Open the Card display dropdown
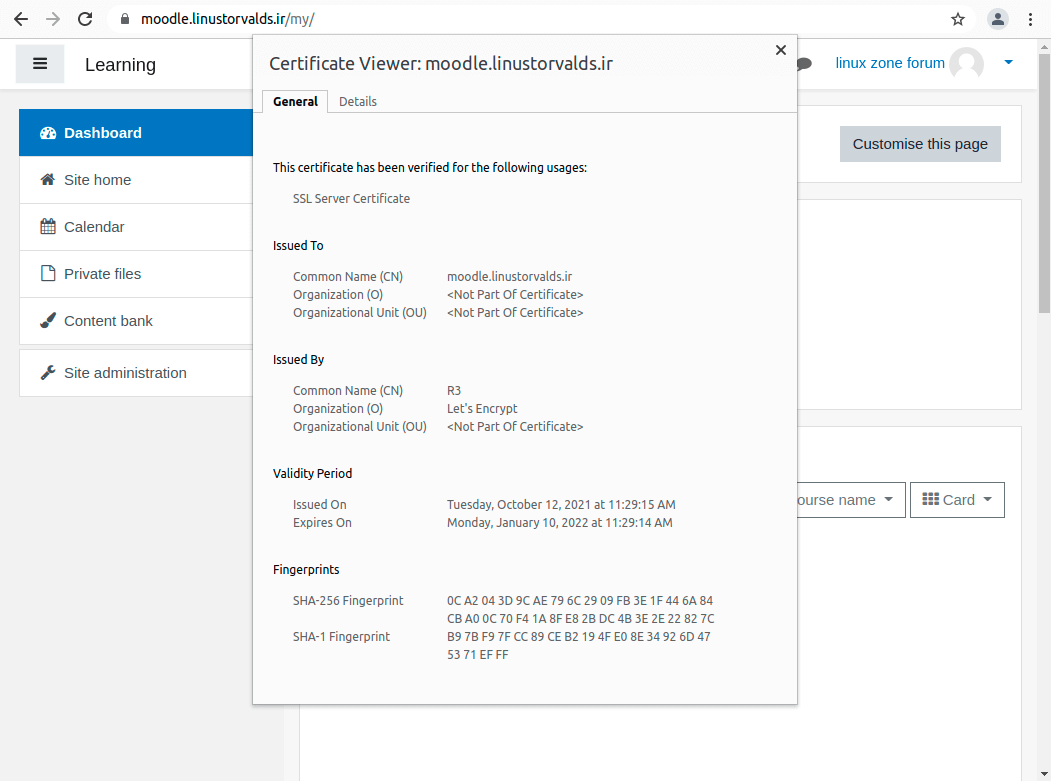The height and width of the screenshot is (781, 1051). 956,500
